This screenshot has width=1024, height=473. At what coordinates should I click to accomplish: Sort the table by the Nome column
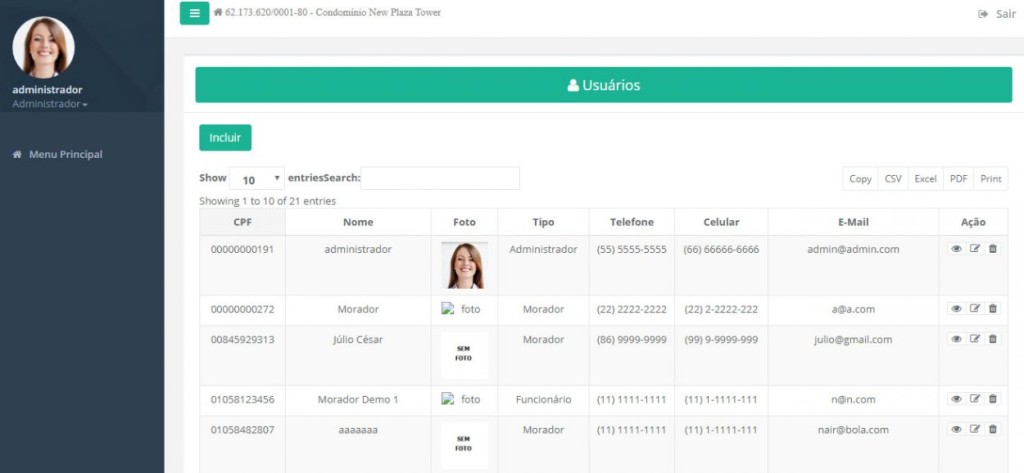tap(357, 222)
